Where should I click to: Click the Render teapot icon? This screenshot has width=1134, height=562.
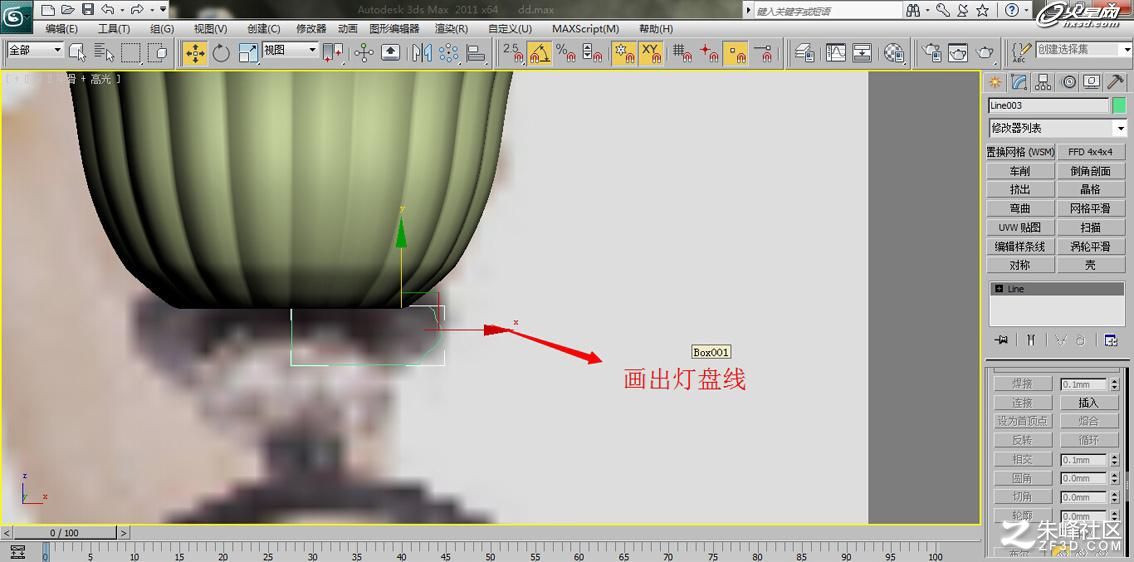coord(985,52)
